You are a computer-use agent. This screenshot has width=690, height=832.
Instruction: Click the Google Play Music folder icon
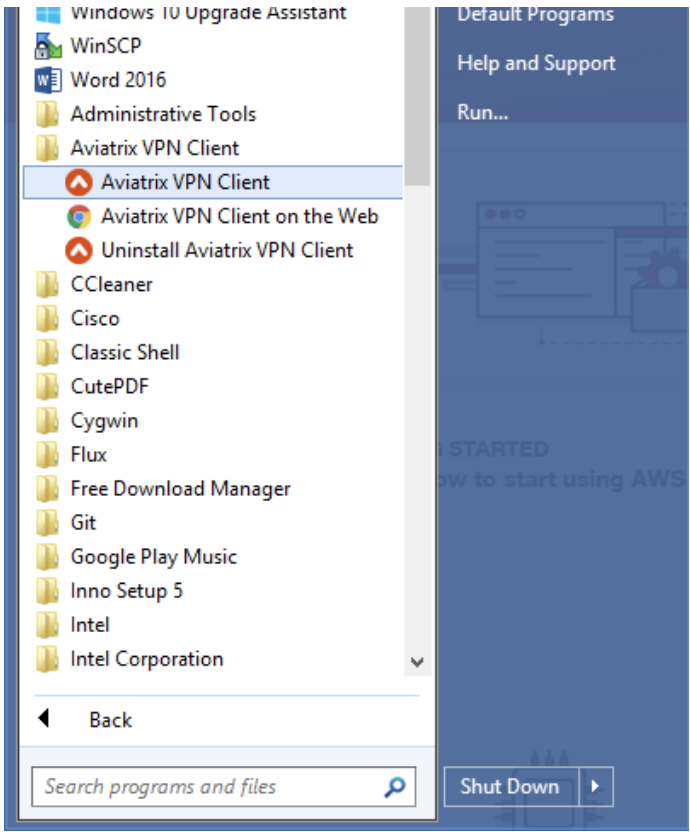tap(47, 557)
